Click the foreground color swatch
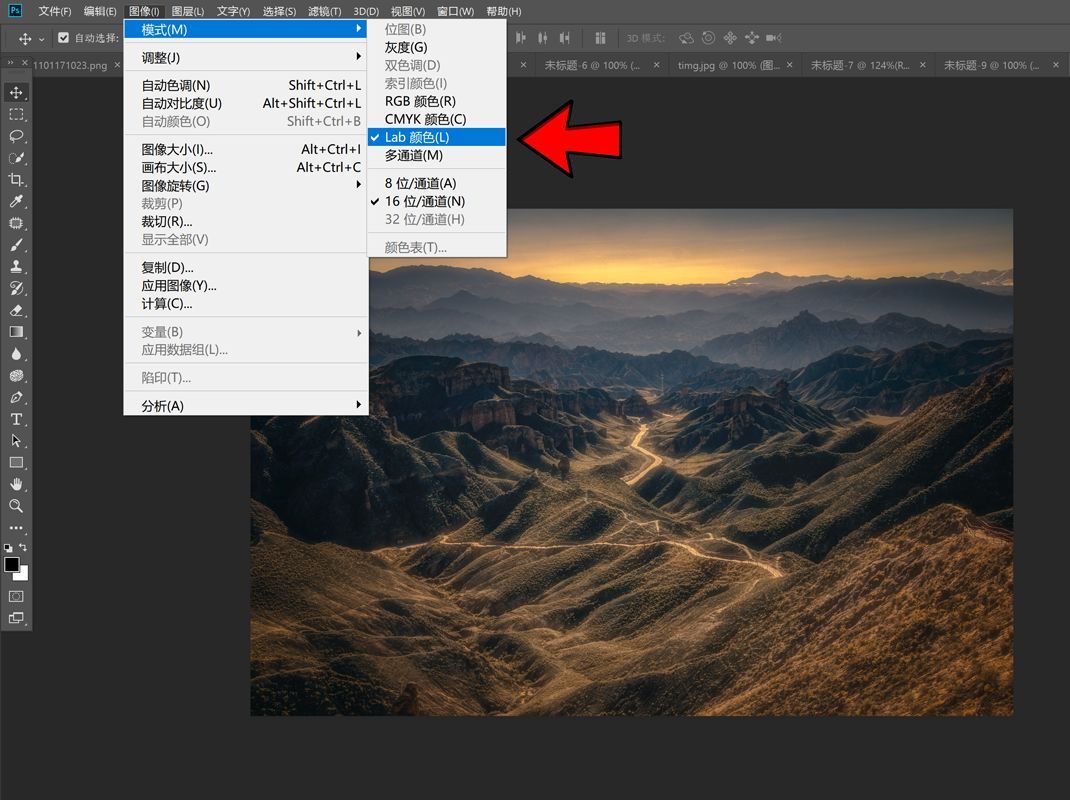1070x800 pixels. (x=14, y=565)
